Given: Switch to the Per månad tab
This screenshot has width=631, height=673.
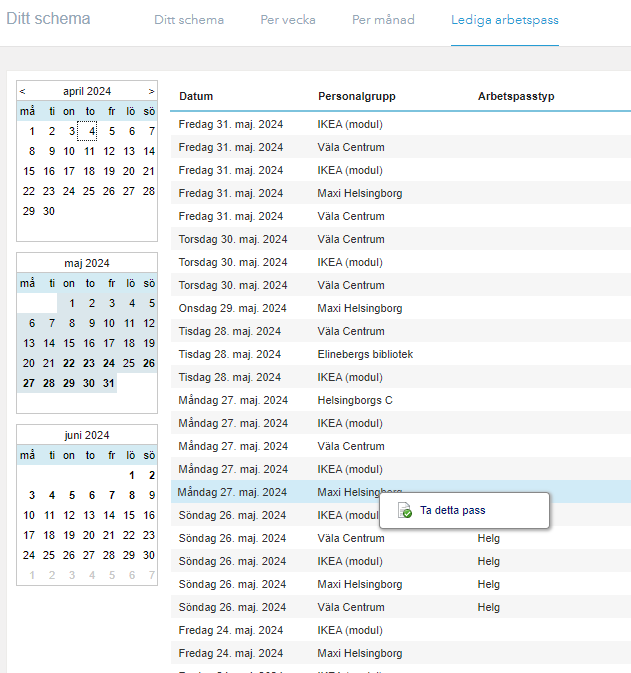Looking at the screenshot, I should pos(383,20).
